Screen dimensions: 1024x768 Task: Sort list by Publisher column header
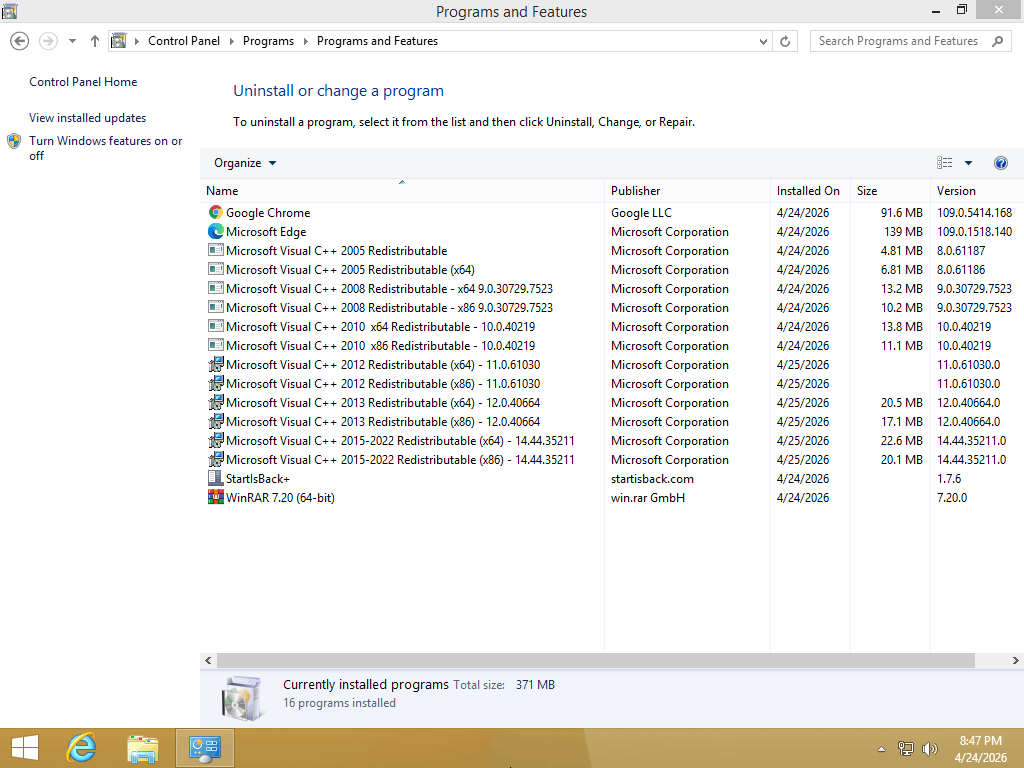(636, 190)
